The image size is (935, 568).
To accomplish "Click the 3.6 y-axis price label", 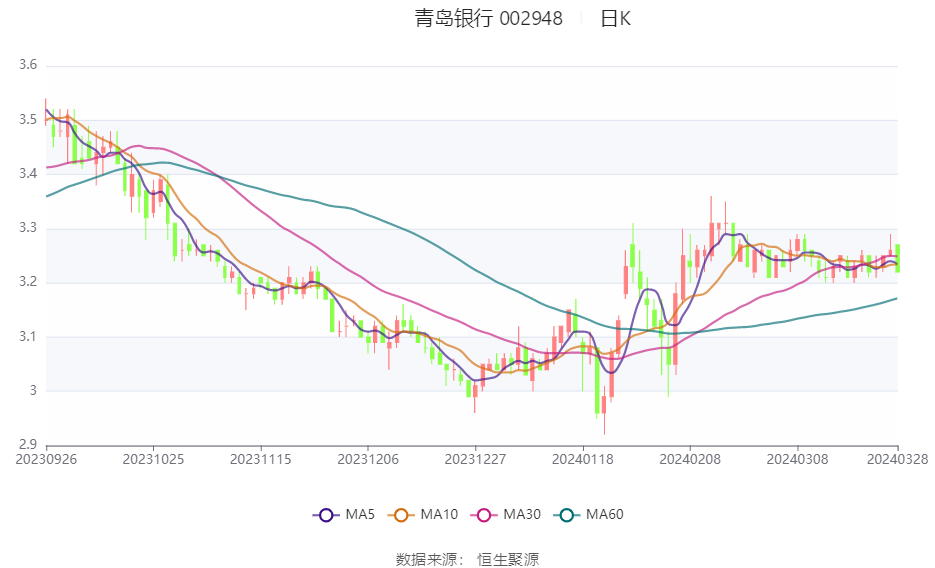I will click(28, 65).
